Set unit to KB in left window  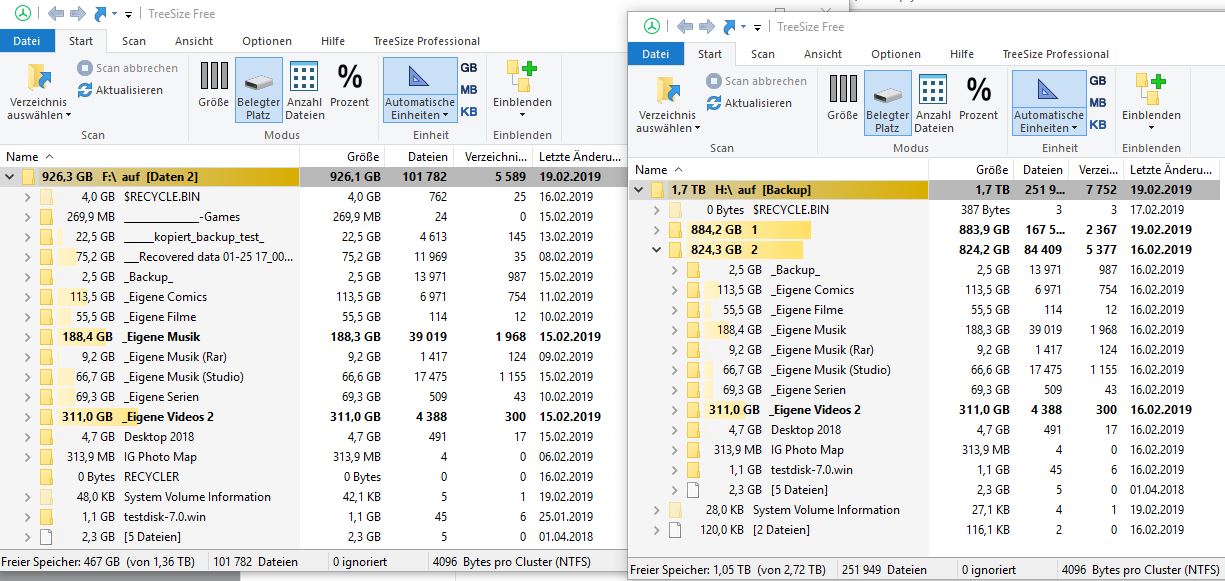coord(468,112)
